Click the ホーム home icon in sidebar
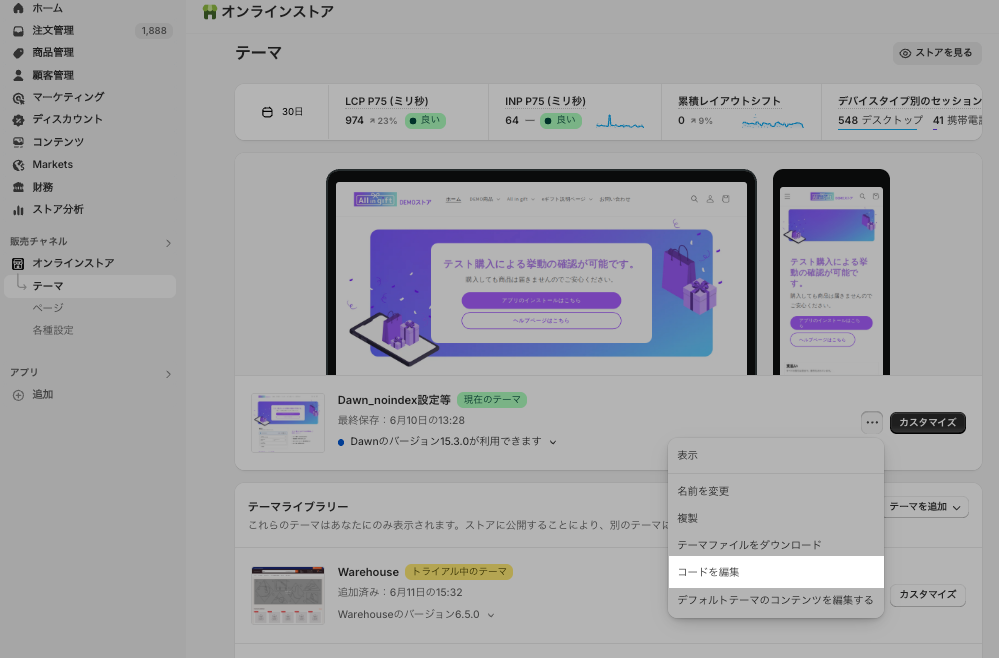 click(x=18, y=8)
